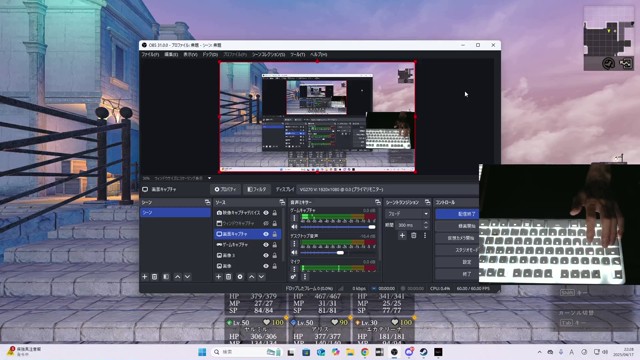Select the シーン item in scenes list
This screenshot has width=640, height=360.
click(176, 213)
